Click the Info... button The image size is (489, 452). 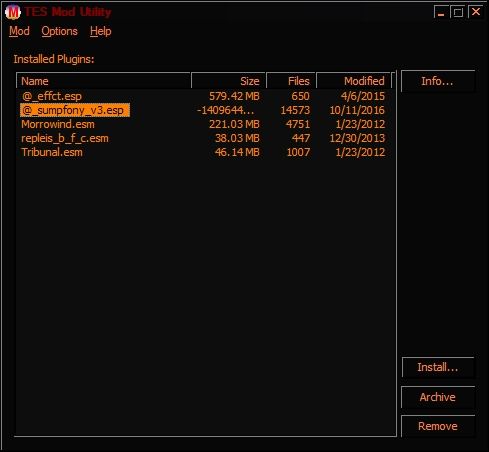click(438, 81)
